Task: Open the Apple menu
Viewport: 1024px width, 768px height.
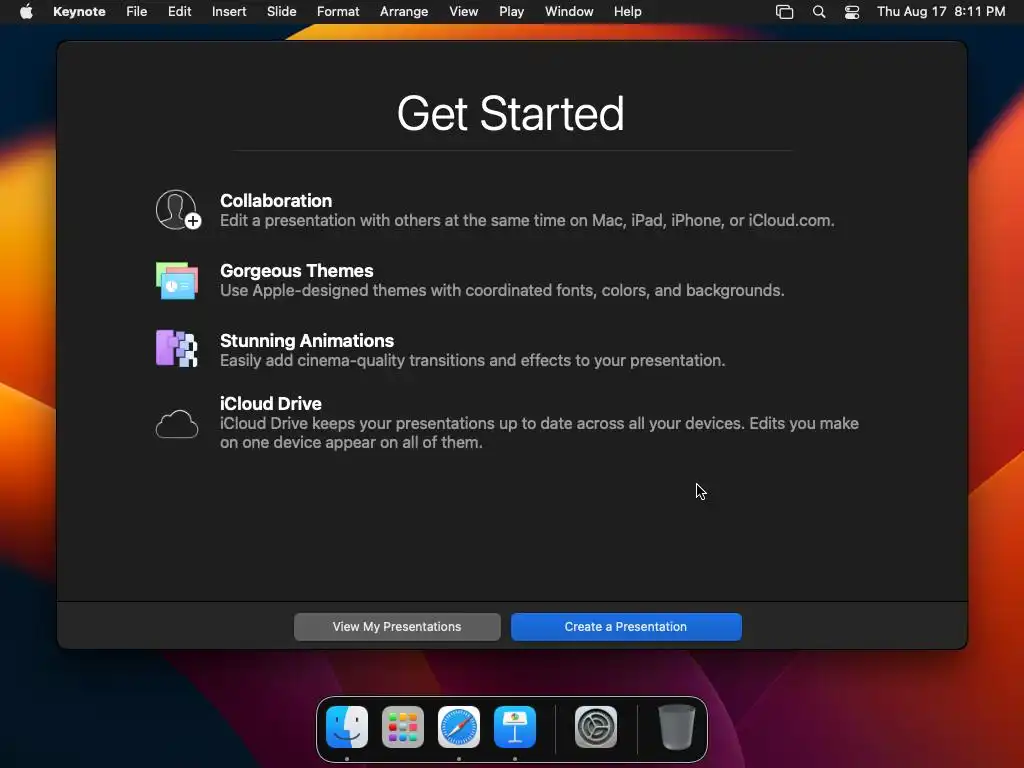Action: pos(26,12)
